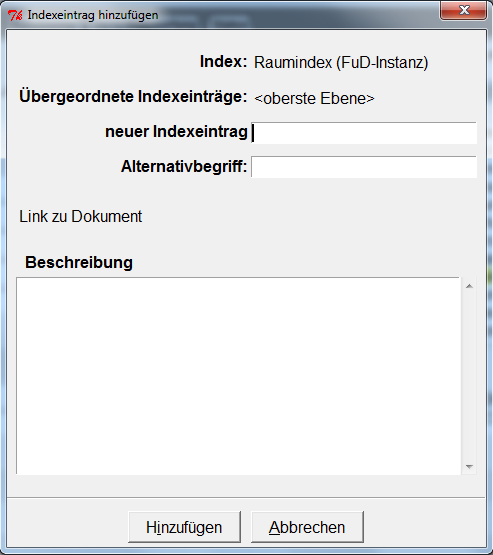Close the Indexeintrag hinzufügen dialog
This screenshot has height=555, width=493.
point(464,10)
